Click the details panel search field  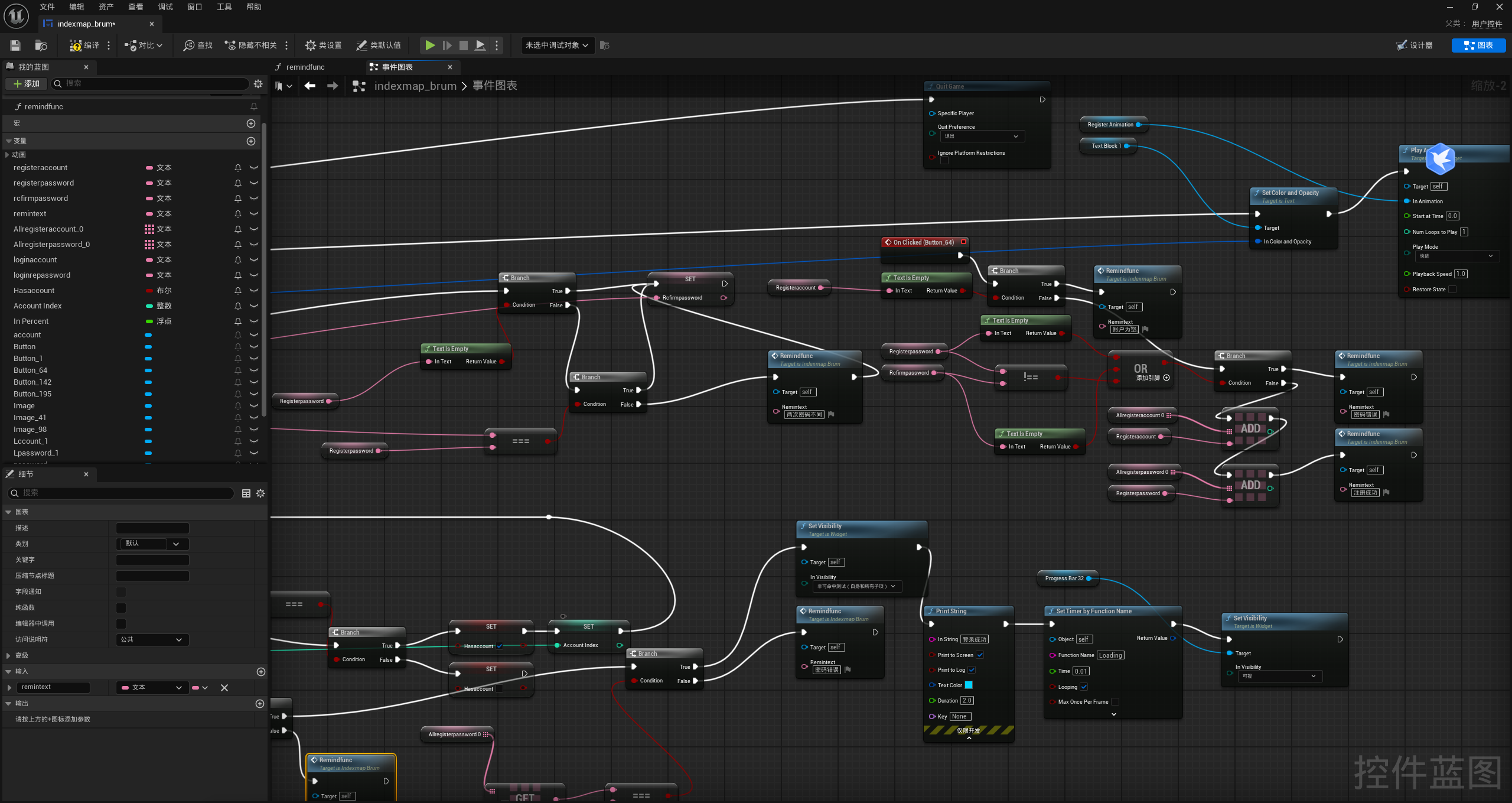tap(120, 493)
